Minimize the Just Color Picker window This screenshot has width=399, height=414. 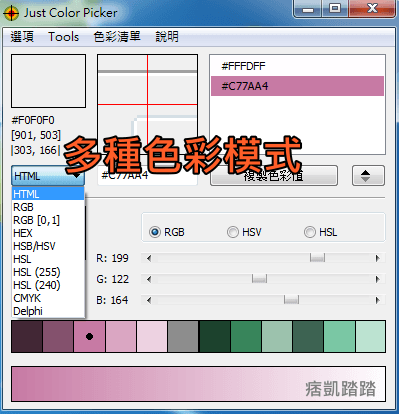click(308, 8)
